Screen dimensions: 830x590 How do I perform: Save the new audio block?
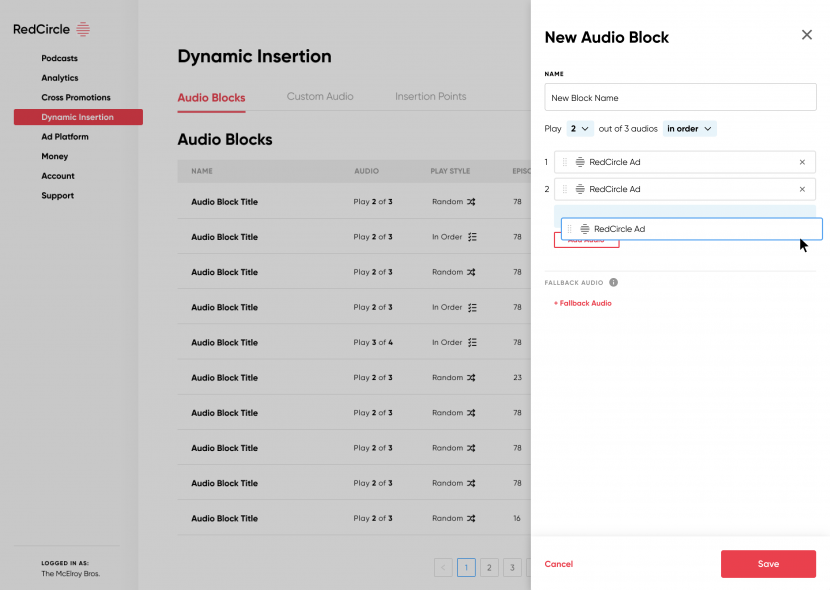(768, 563)
